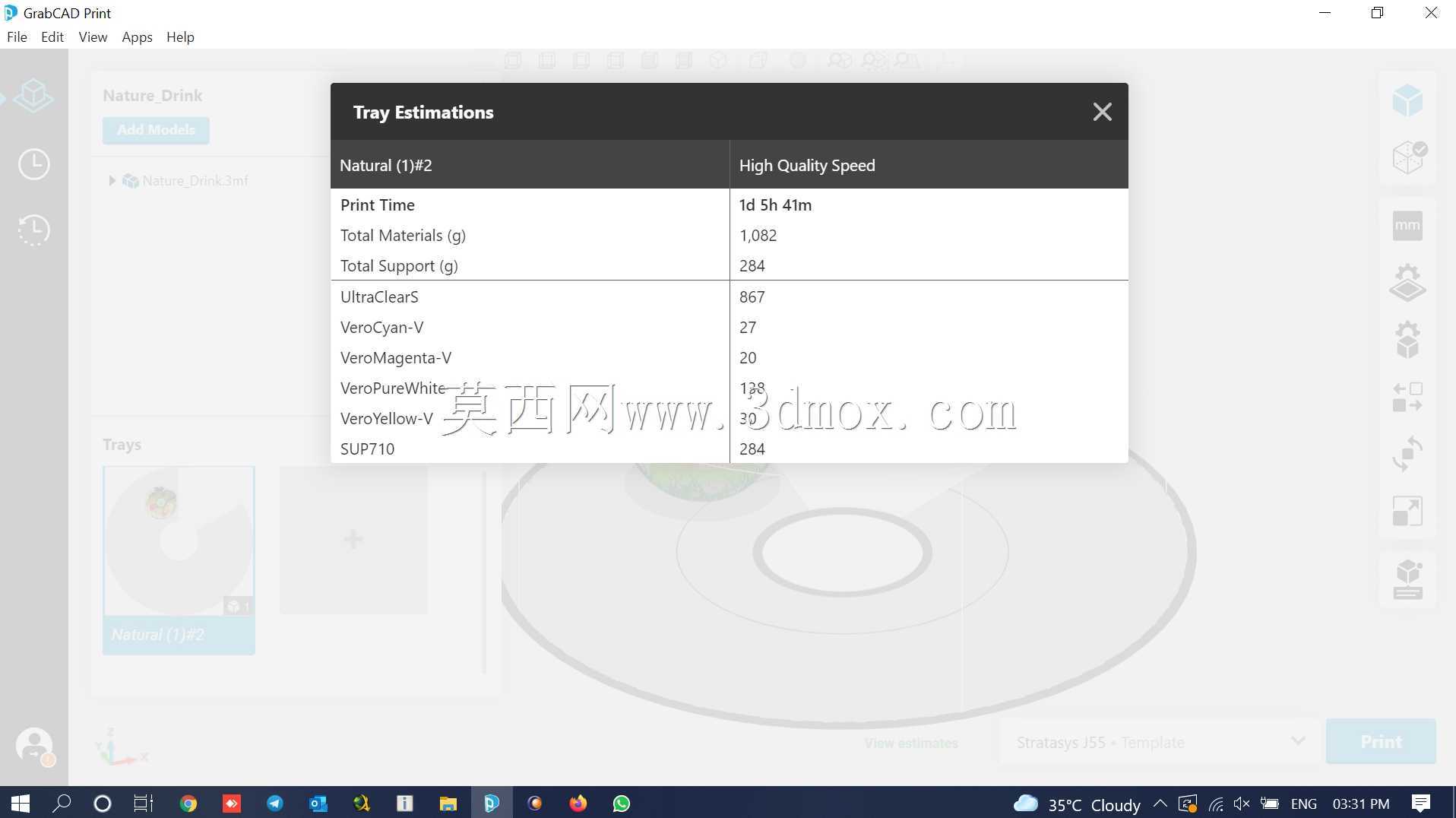Click the Slice preview cube-on-tray icon
The image size is (1456, 818).
tap(1407, 579)
